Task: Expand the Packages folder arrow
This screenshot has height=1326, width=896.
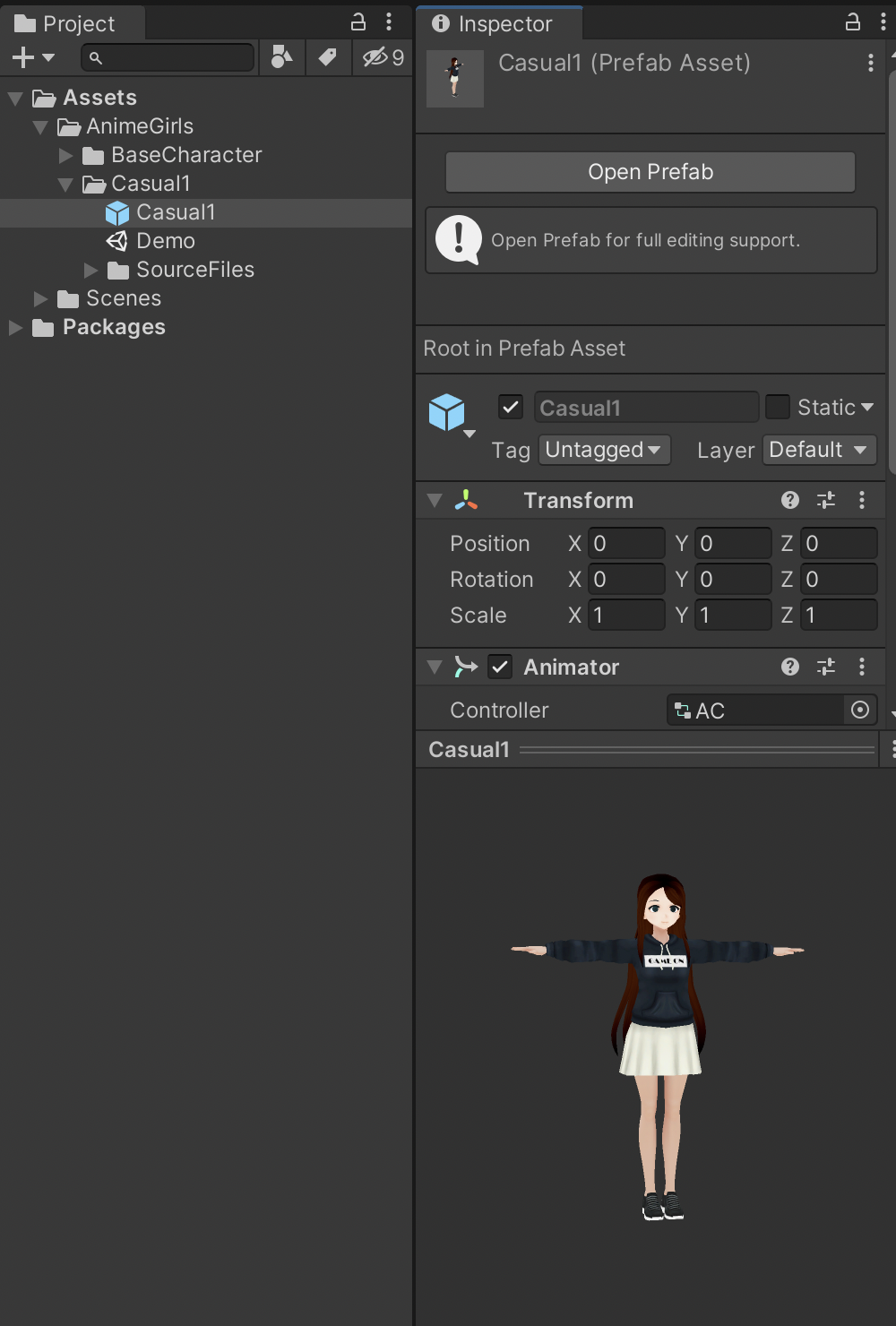Action: (15, 327)
